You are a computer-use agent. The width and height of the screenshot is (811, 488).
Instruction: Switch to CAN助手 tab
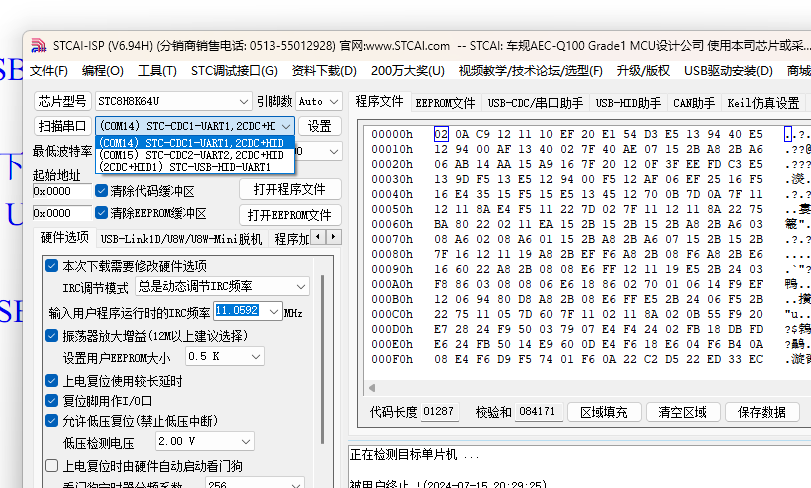(694, 103)
